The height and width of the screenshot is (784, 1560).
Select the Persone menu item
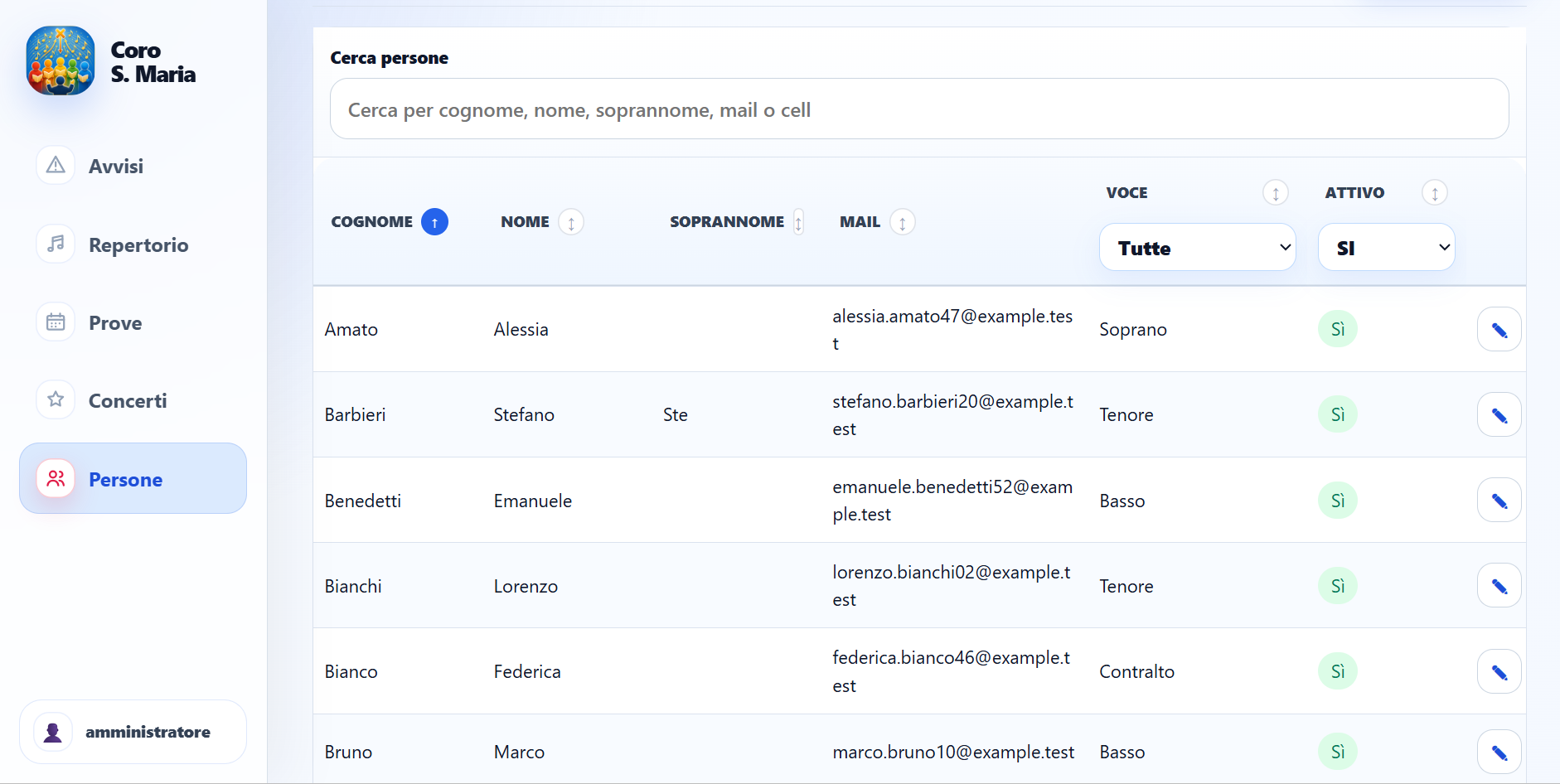[x=133, y=478]
